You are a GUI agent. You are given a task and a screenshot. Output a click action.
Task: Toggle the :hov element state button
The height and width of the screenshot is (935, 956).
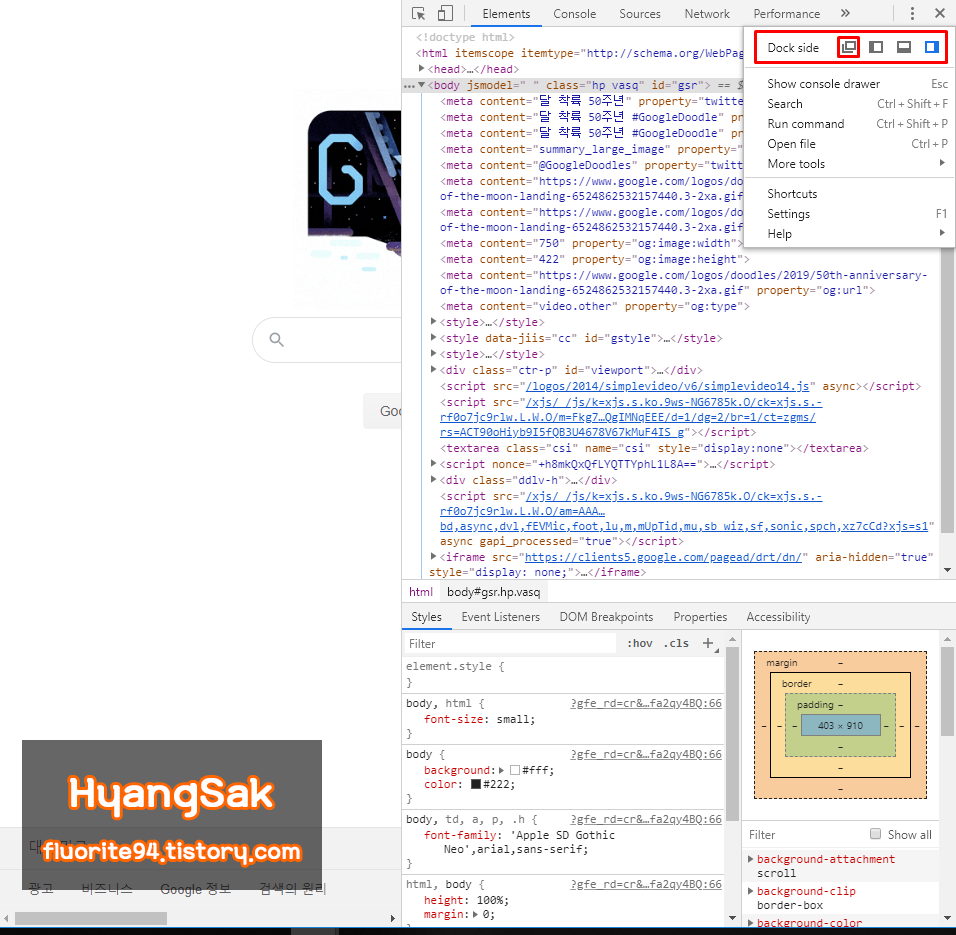(x=640, y=643)
